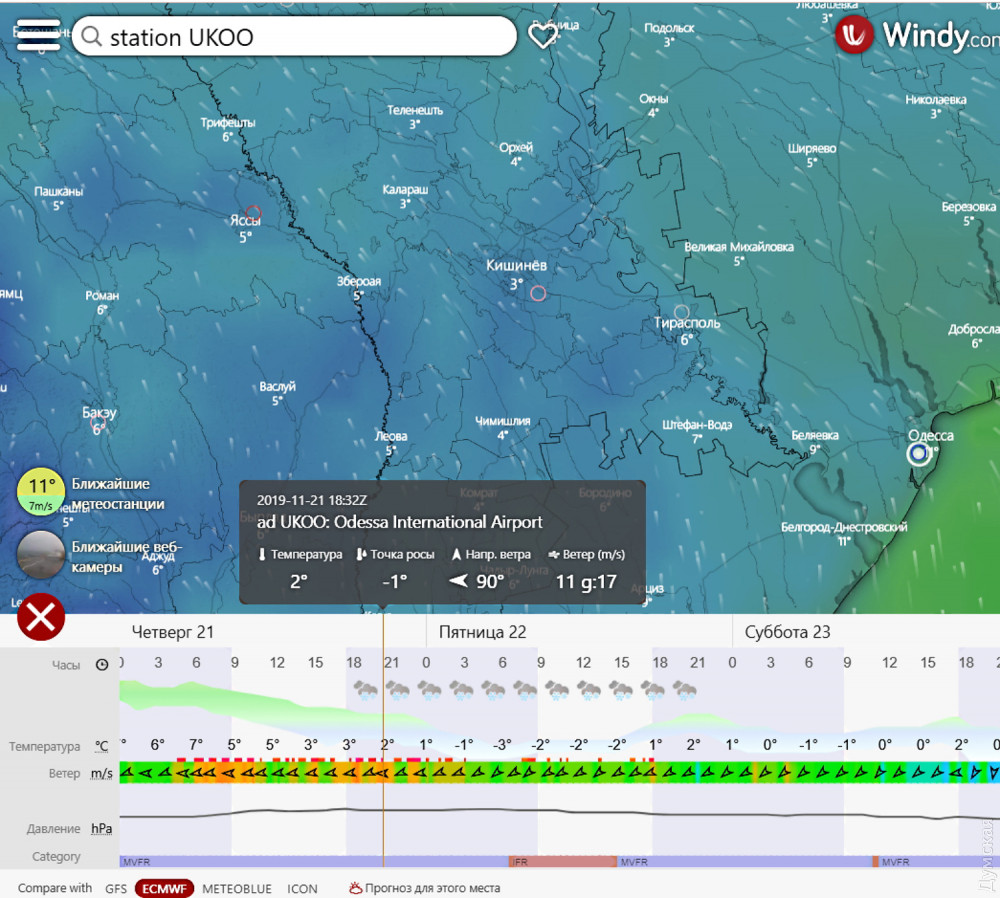Add location to favorites with heart icon
This screenshot has width=1000, height=898.
point(542,37)
